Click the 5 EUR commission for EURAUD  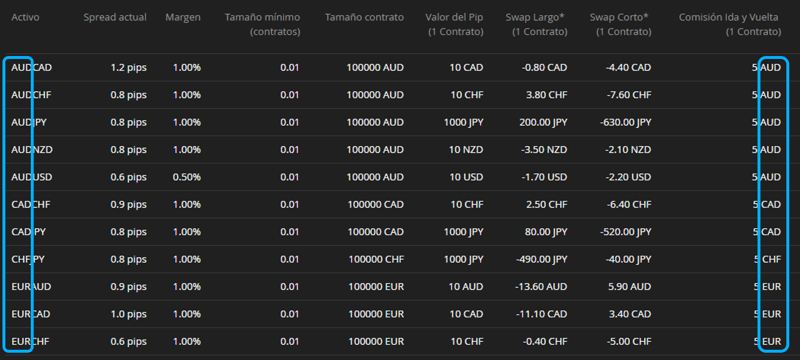pos(767,287)
